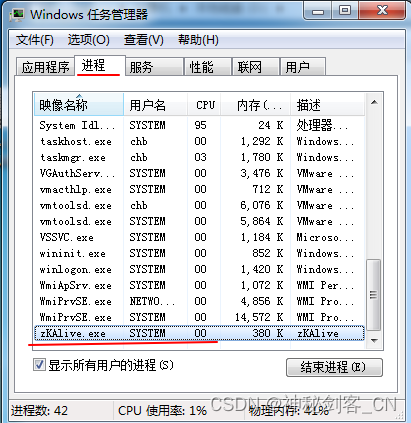
Task: Click the vertical scrollbar thumb
Action: click(374, 294)
